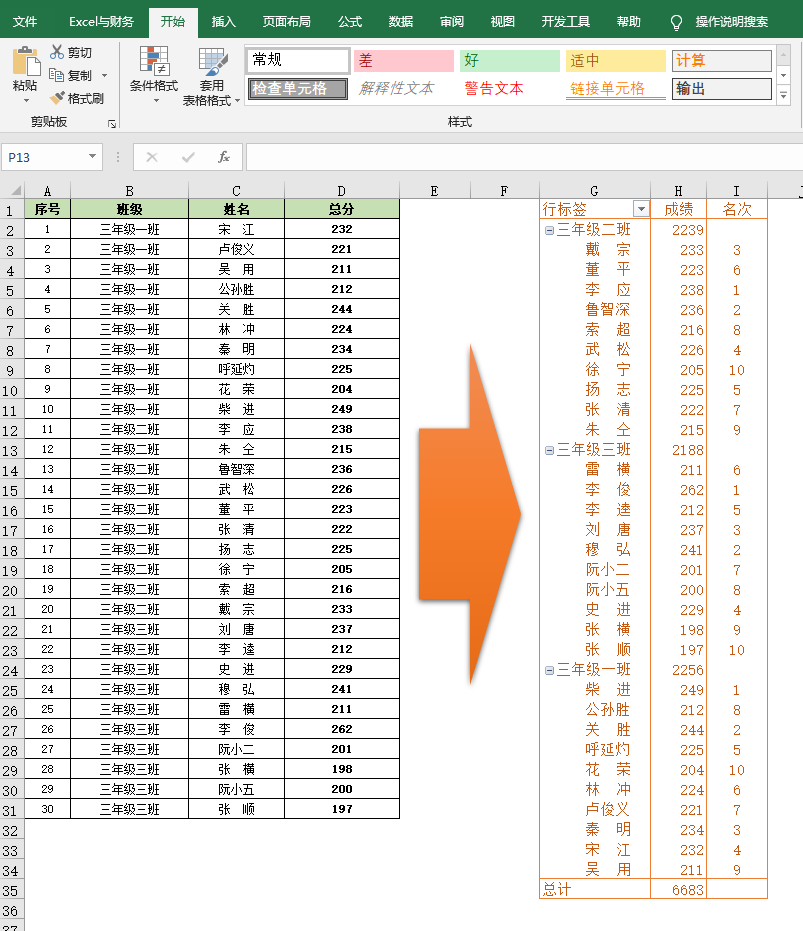Switch to the 开发工具 tab
This screenshot has width=803, height=931.
pyautogui.click(x=566, y=22)
